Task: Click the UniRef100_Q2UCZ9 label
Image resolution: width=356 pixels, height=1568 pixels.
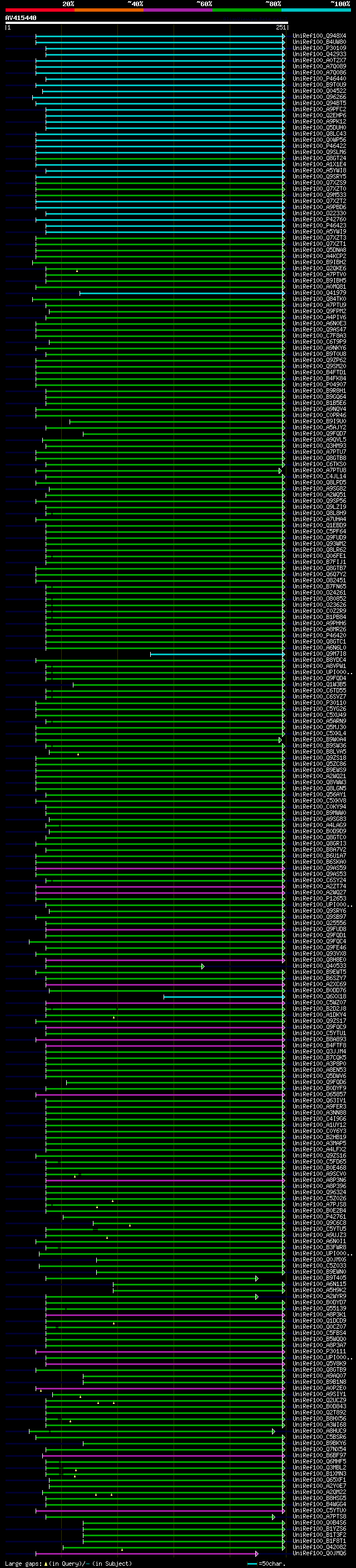Action: tap(319, 1400)
